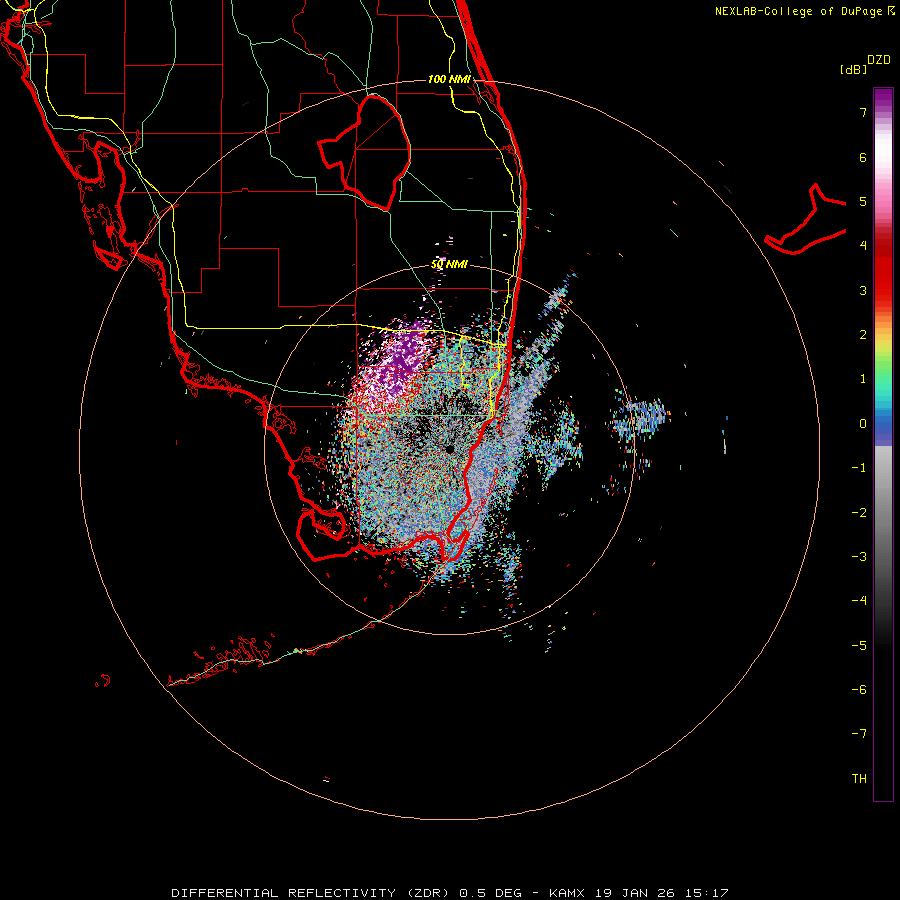This screenshot has width=900, height=900.
Task: Click the DZD color scale title
Action: [879, 60]
